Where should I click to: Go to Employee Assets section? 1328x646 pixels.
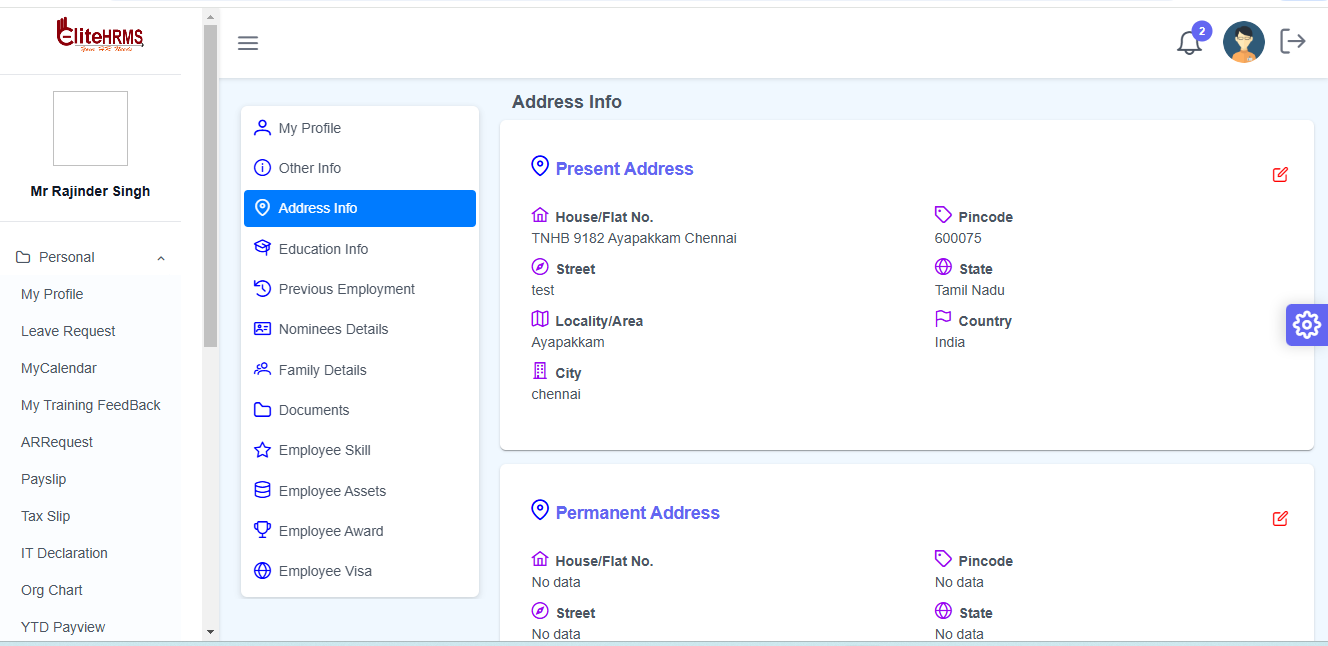(x=332, y=491)
